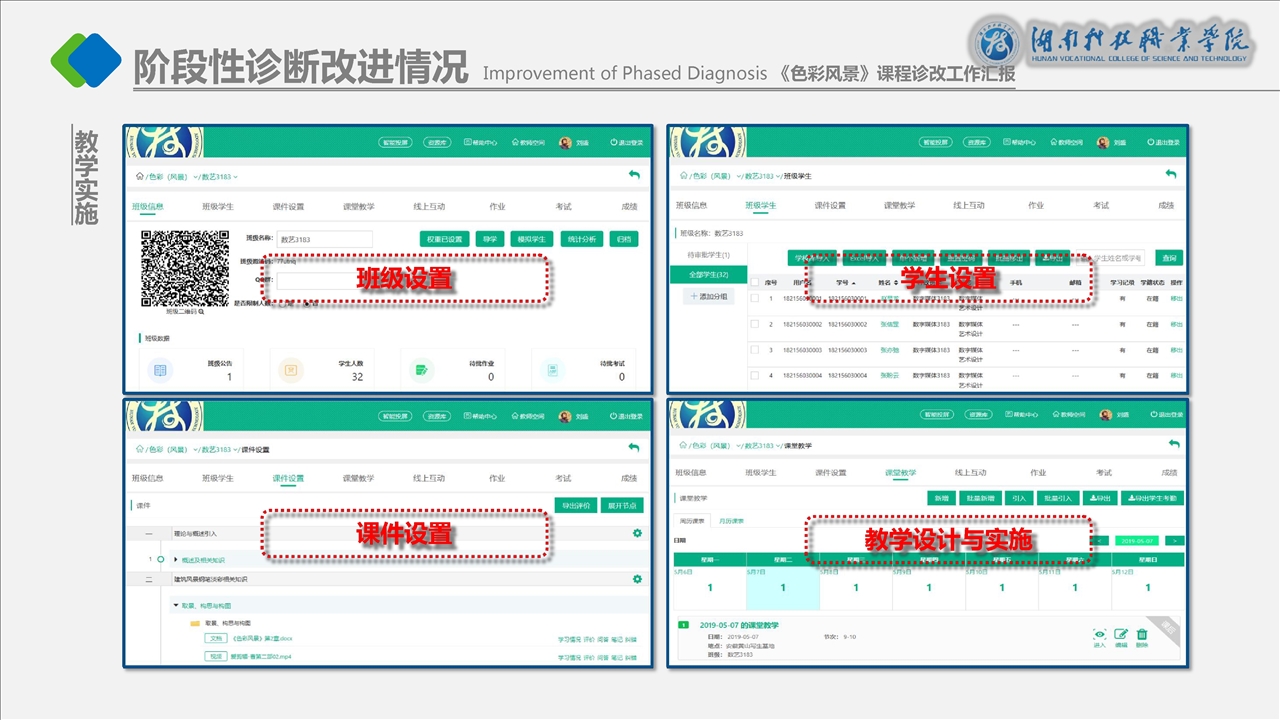Click the 统计分析 button

[x=581, y=239]
